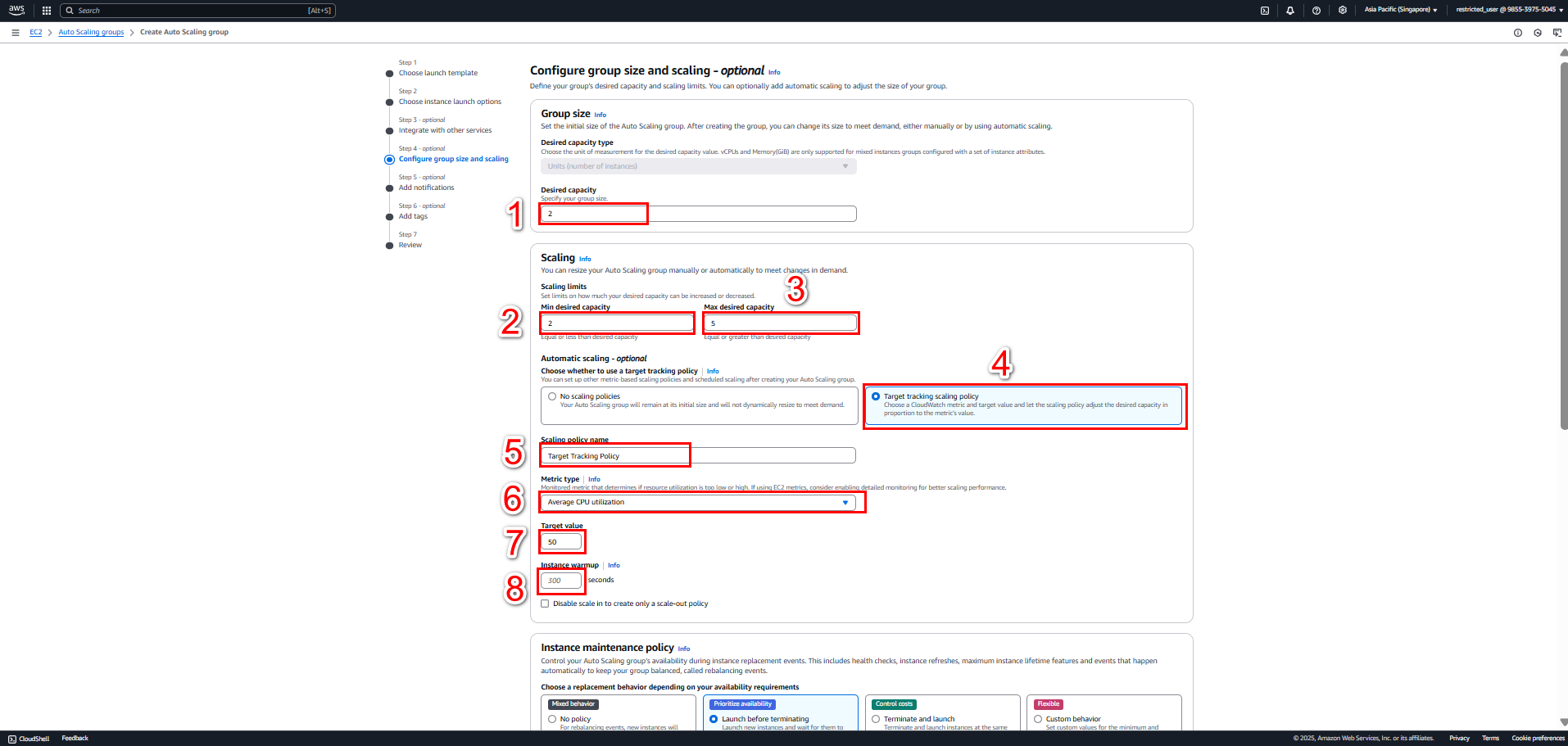Open the Desired capacity type dropdown

(698, 166)
